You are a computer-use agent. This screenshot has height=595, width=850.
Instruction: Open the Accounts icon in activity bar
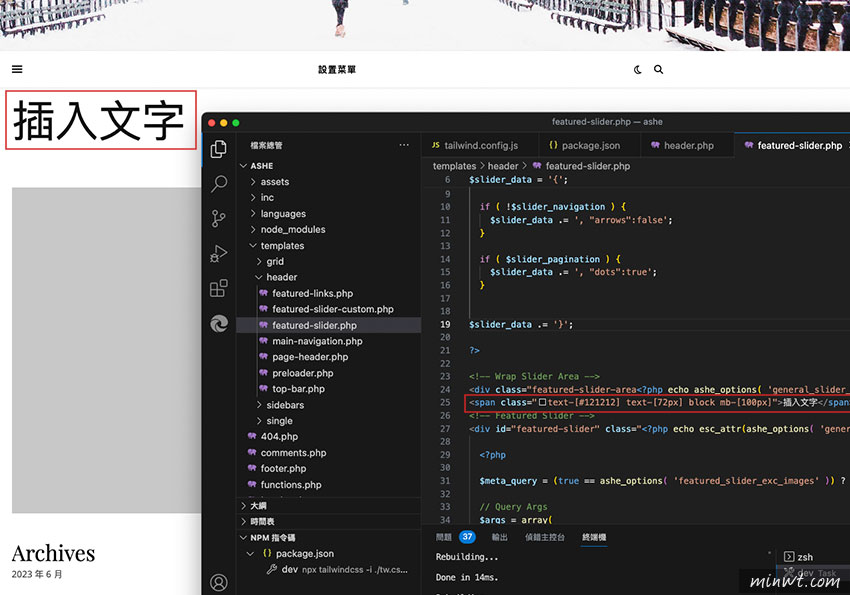(218, 583)
